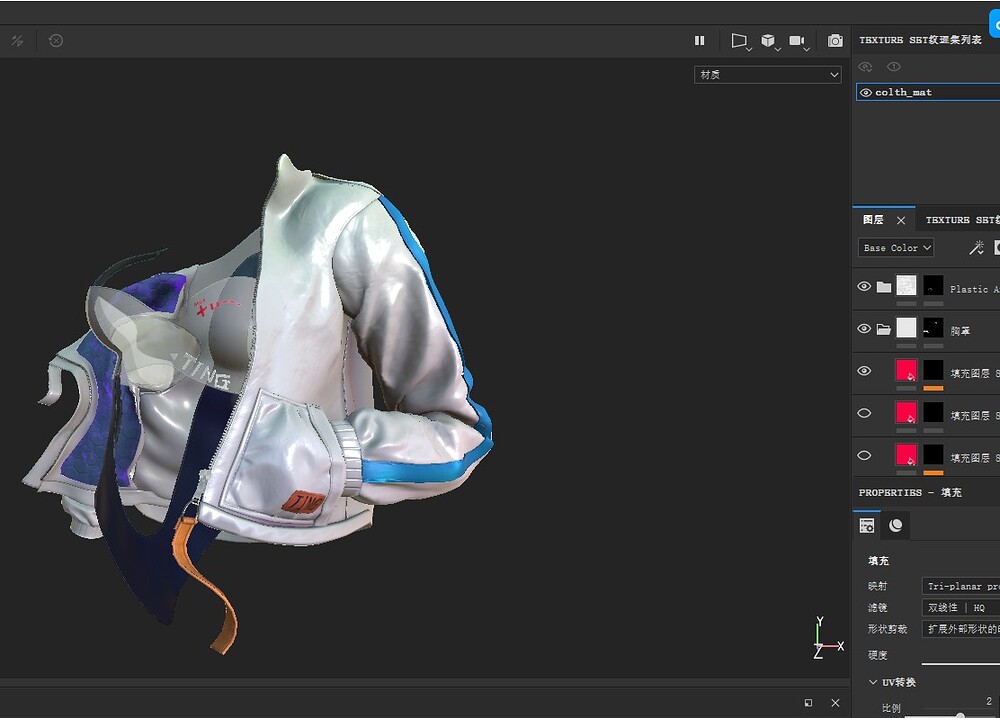Open the perspective view mode menu
1000x718 pixels.
740,41
